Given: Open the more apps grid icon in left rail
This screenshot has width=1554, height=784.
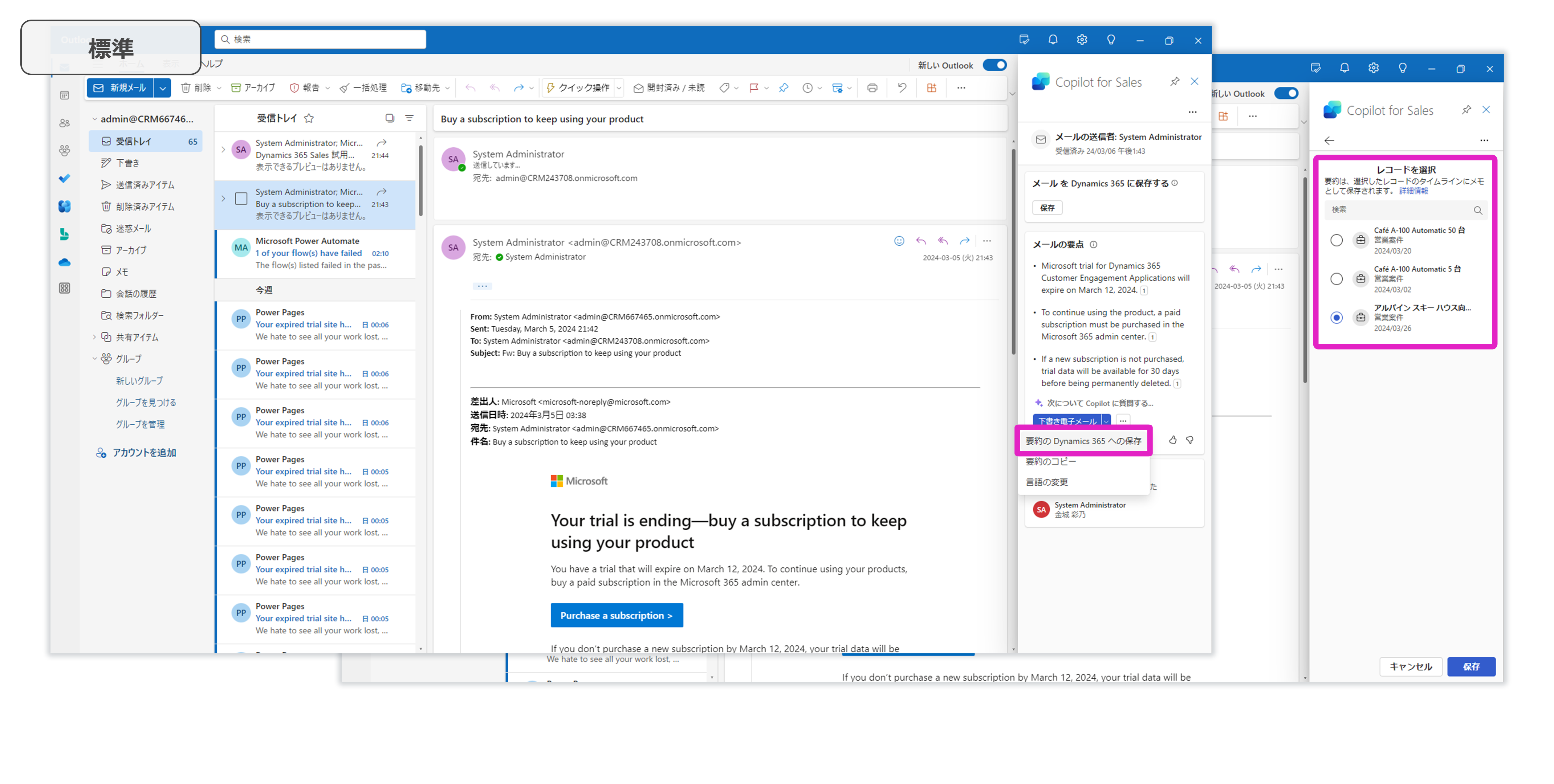Looking at the screenshot, I should point(65,288).
